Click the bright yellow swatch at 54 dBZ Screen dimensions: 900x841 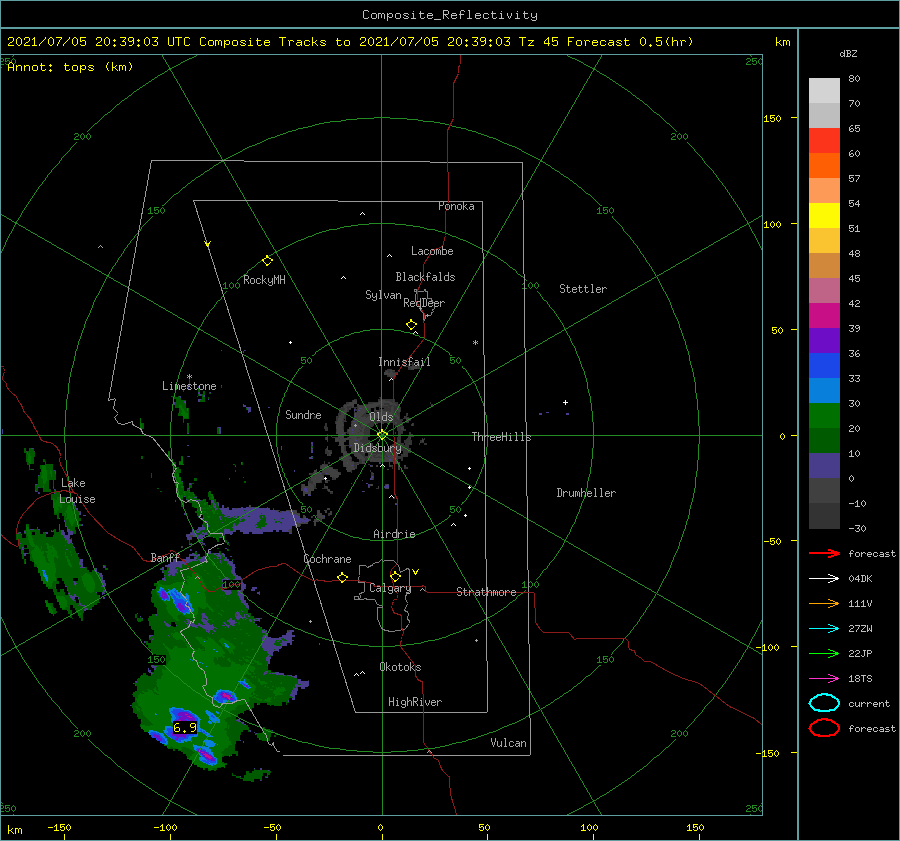pos(824,215)
